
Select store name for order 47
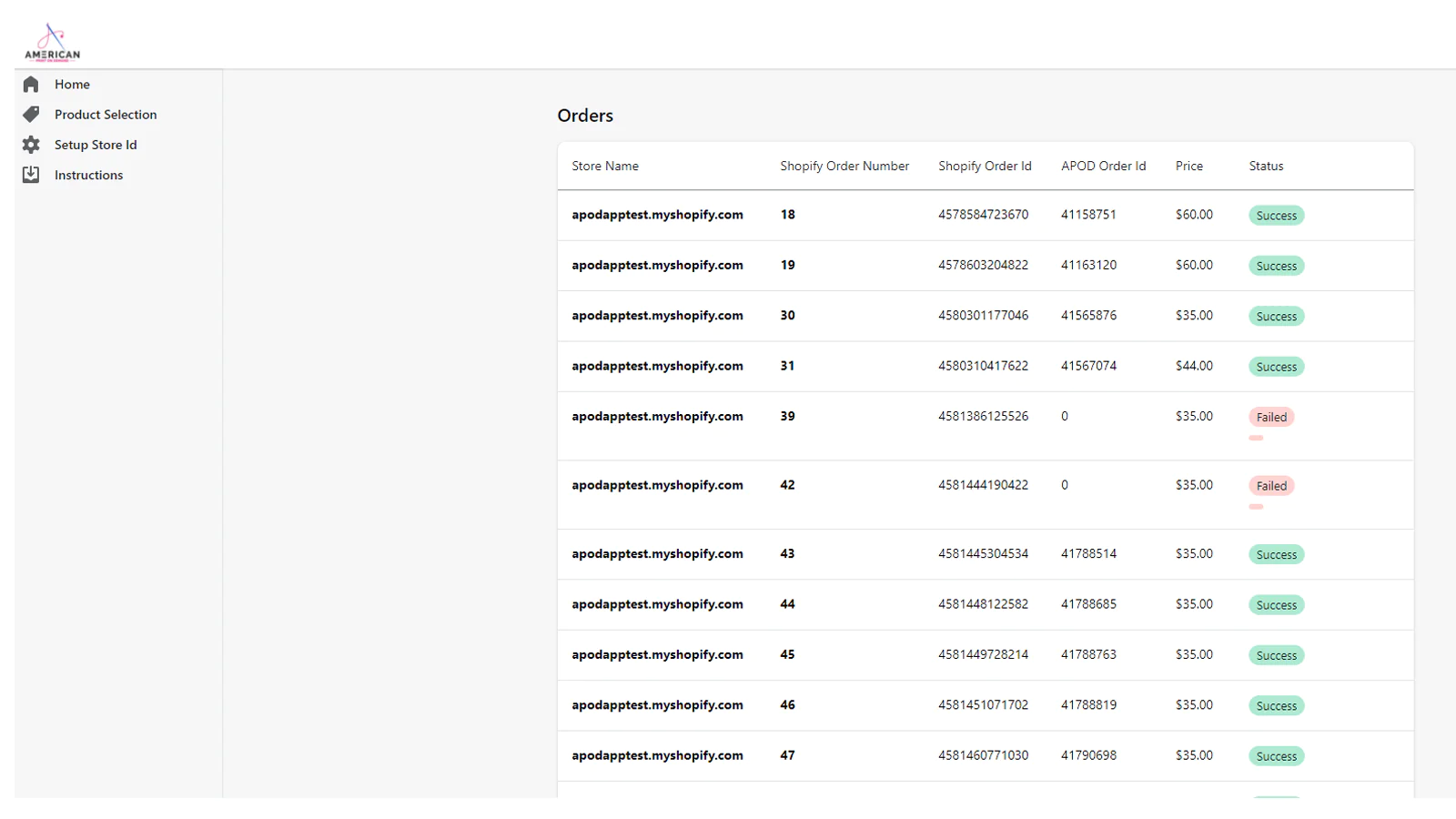pyautogui.click(x=657, y=755)
